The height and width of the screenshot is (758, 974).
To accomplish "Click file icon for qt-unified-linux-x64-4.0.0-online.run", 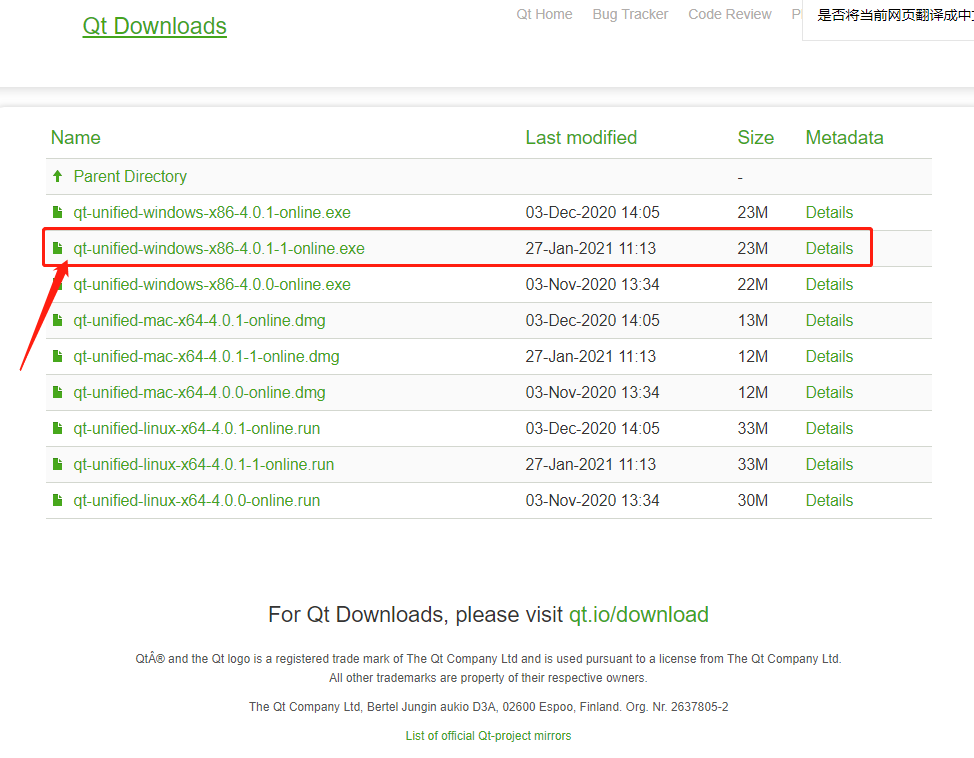I will (58, 501).
